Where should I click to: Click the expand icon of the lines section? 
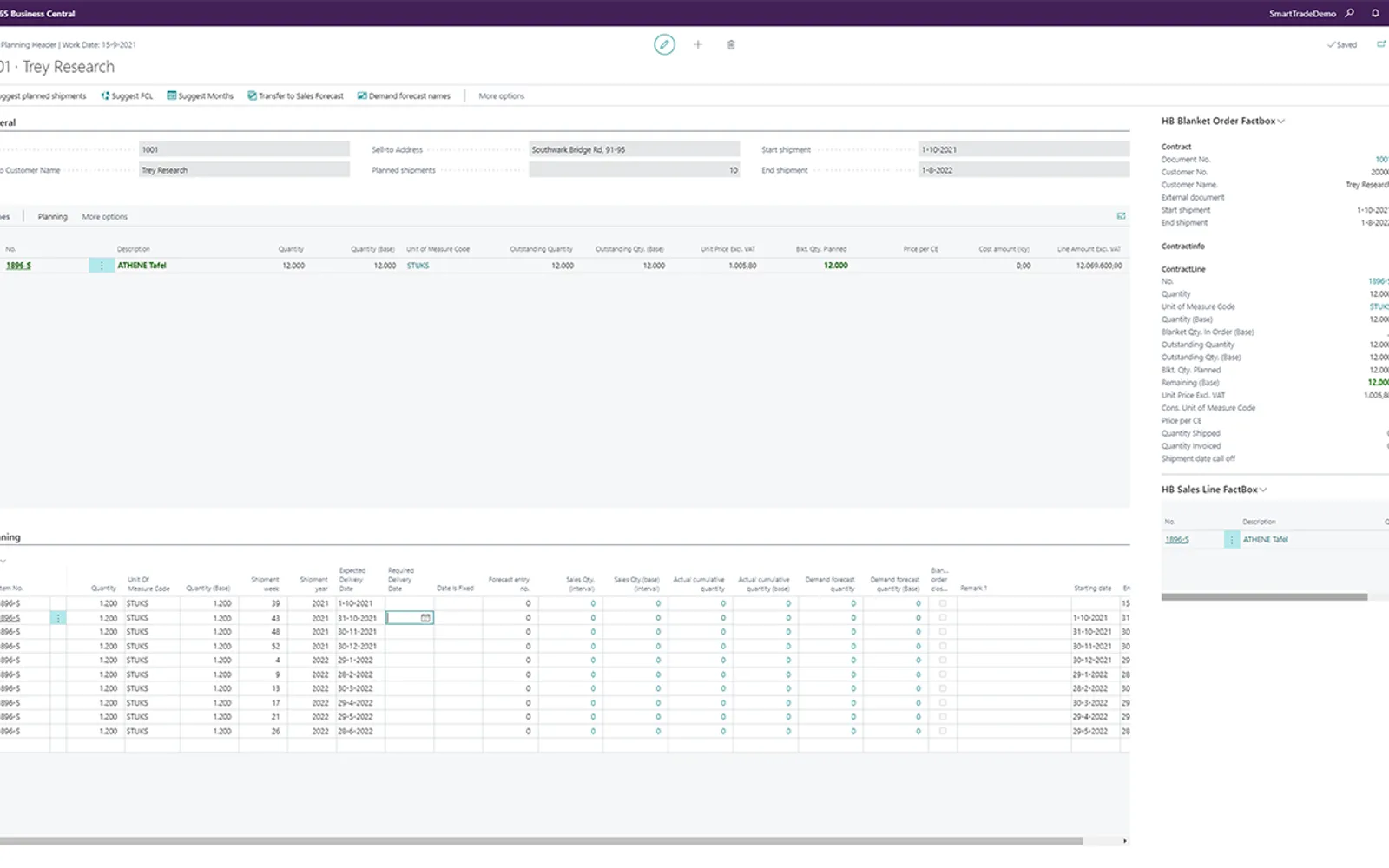click(x=1121, y=216)
